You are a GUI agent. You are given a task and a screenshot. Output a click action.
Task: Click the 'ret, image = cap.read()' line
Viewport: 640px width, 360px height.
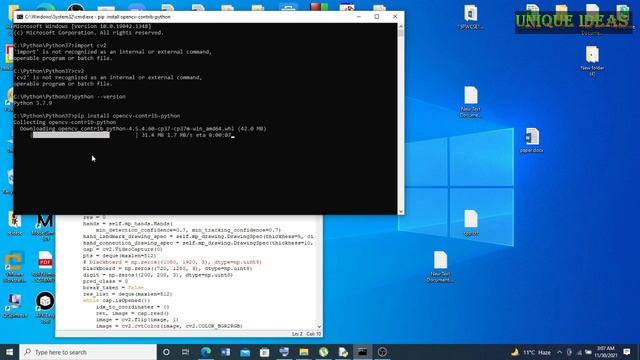(x=132, y=313)
